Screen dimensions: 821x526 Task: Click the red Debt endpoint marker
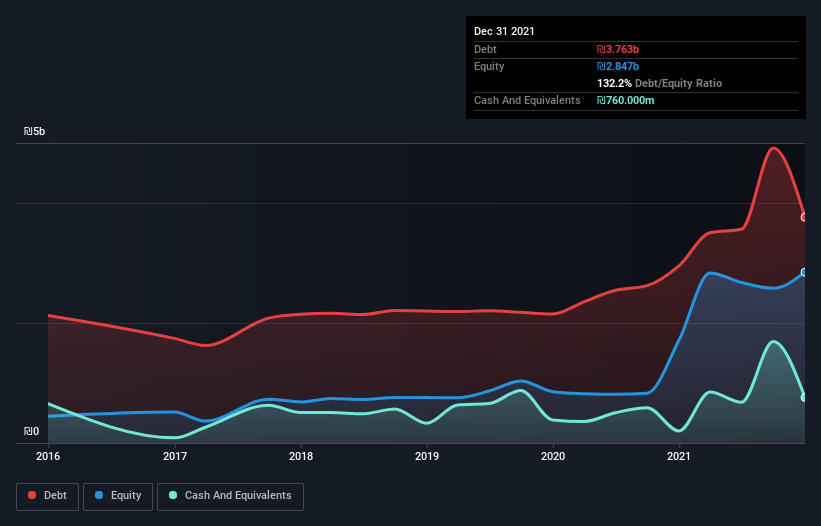[804, 217]
